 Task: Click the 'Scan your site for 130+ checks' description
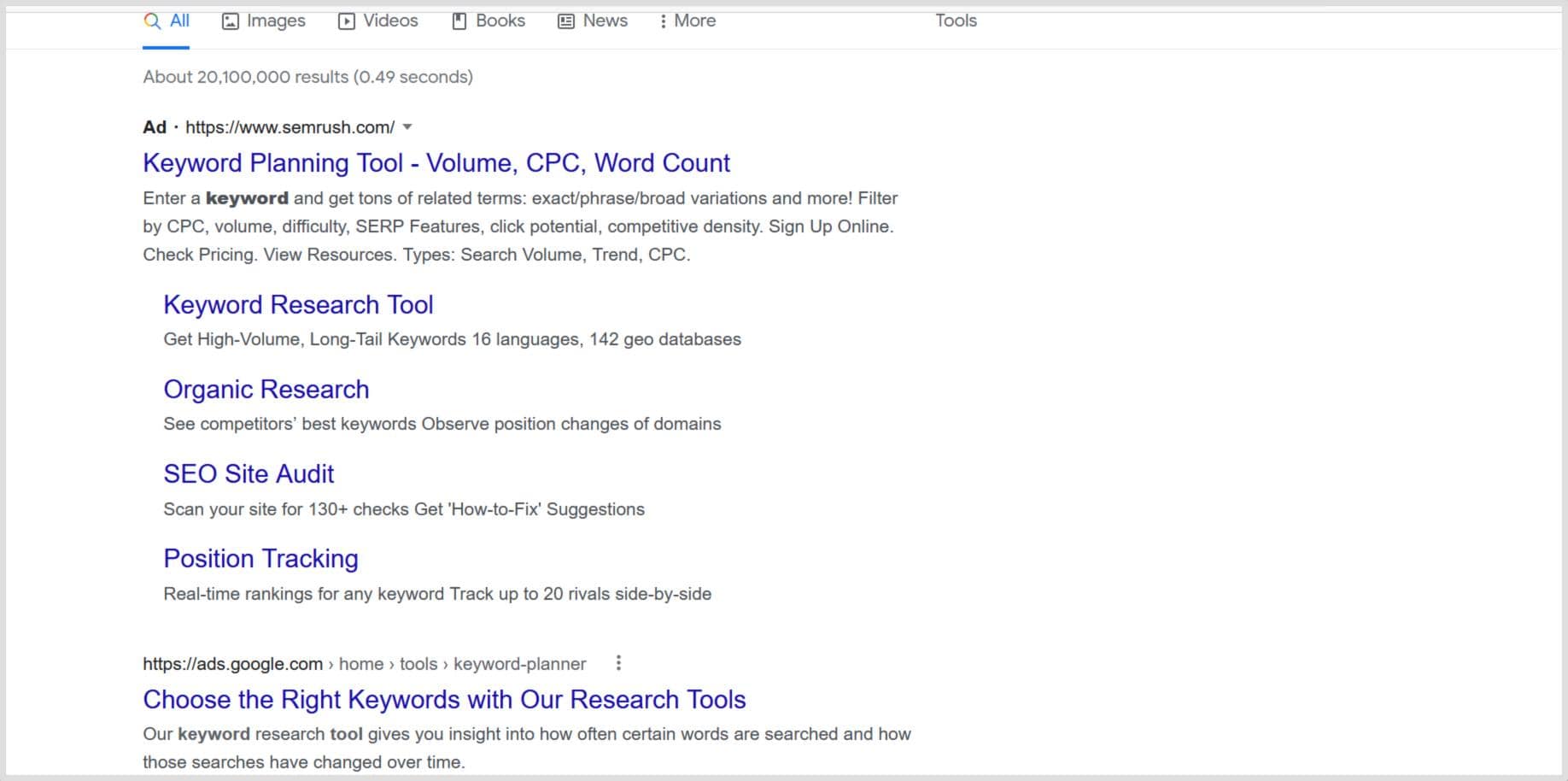(x=404, y=509)
